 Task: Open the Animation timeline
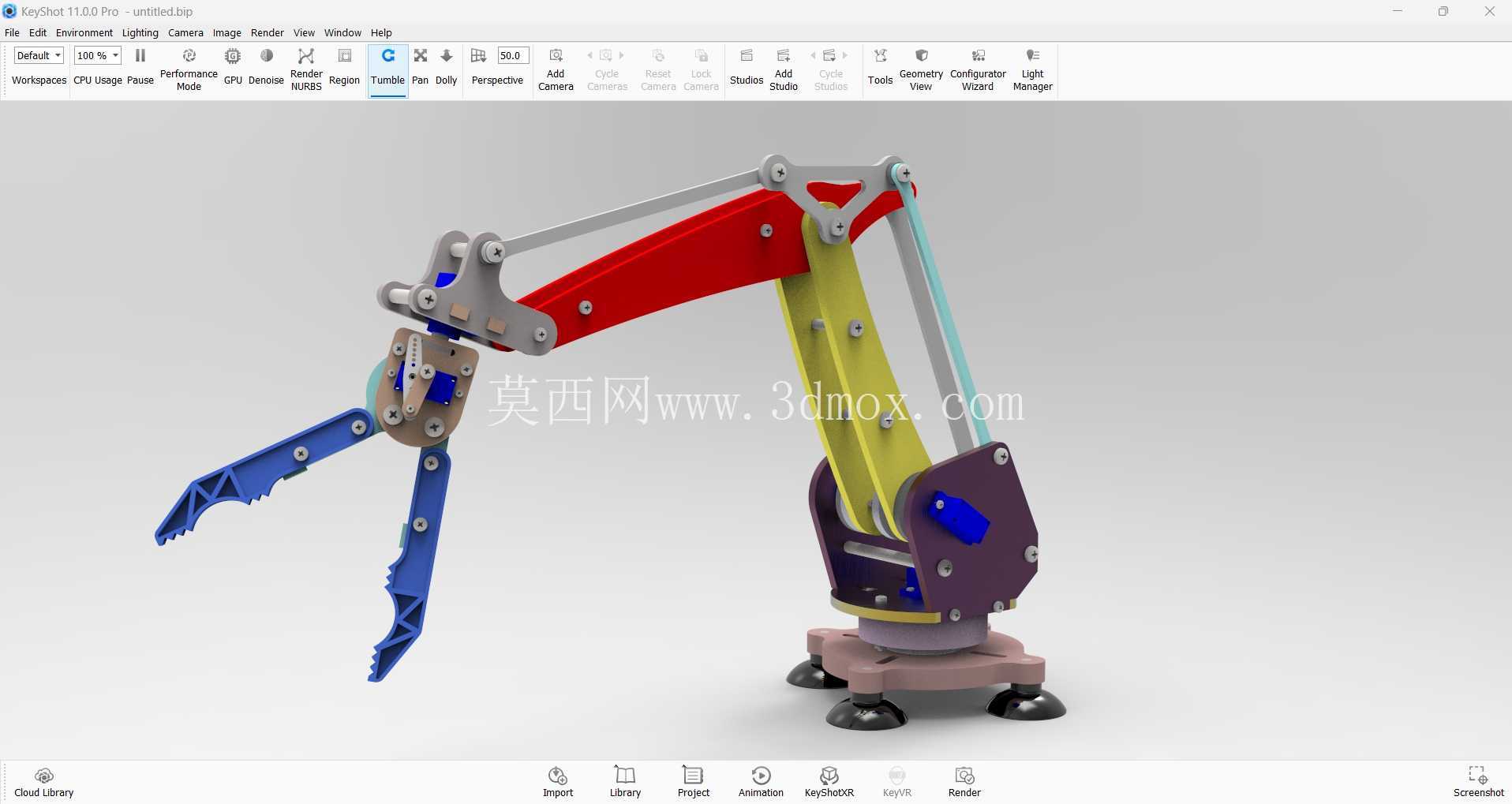[761, 782]
